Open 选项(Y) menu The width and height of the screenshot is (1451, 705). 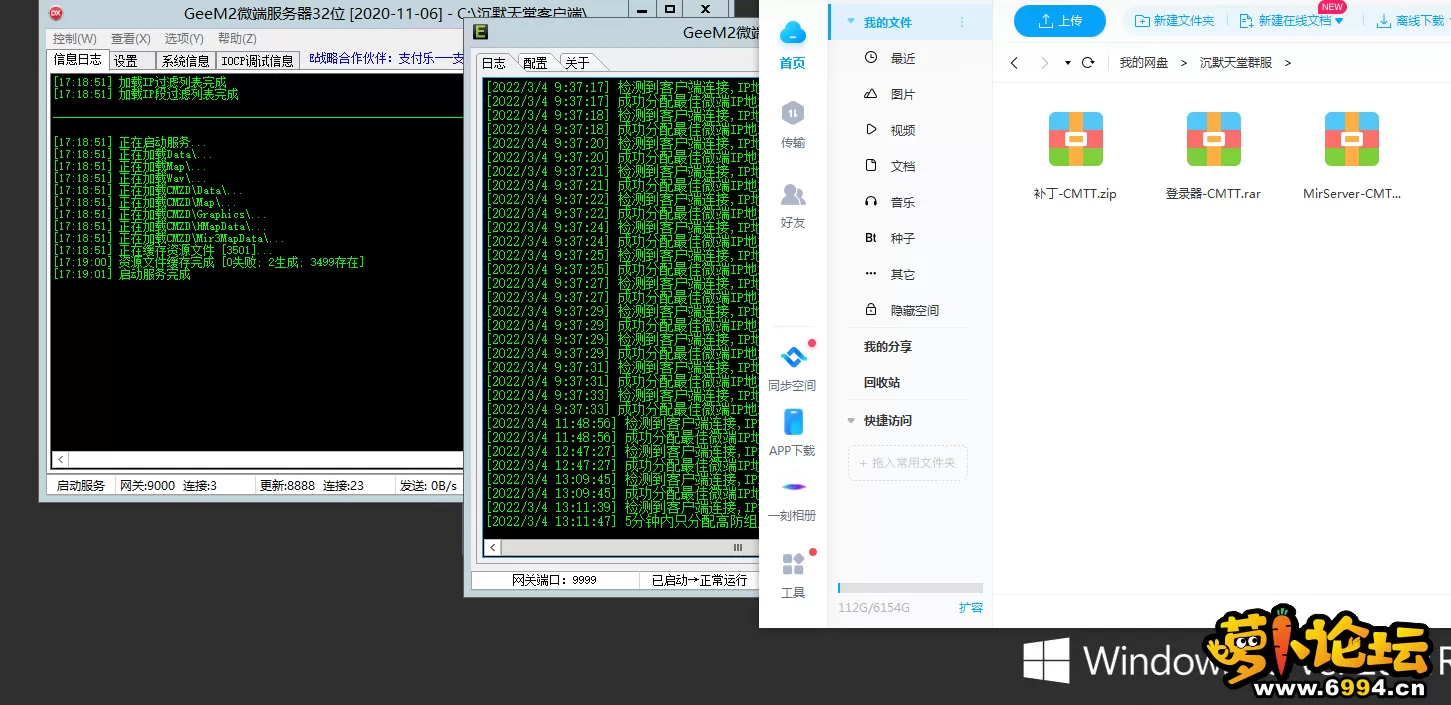(184, 38)
